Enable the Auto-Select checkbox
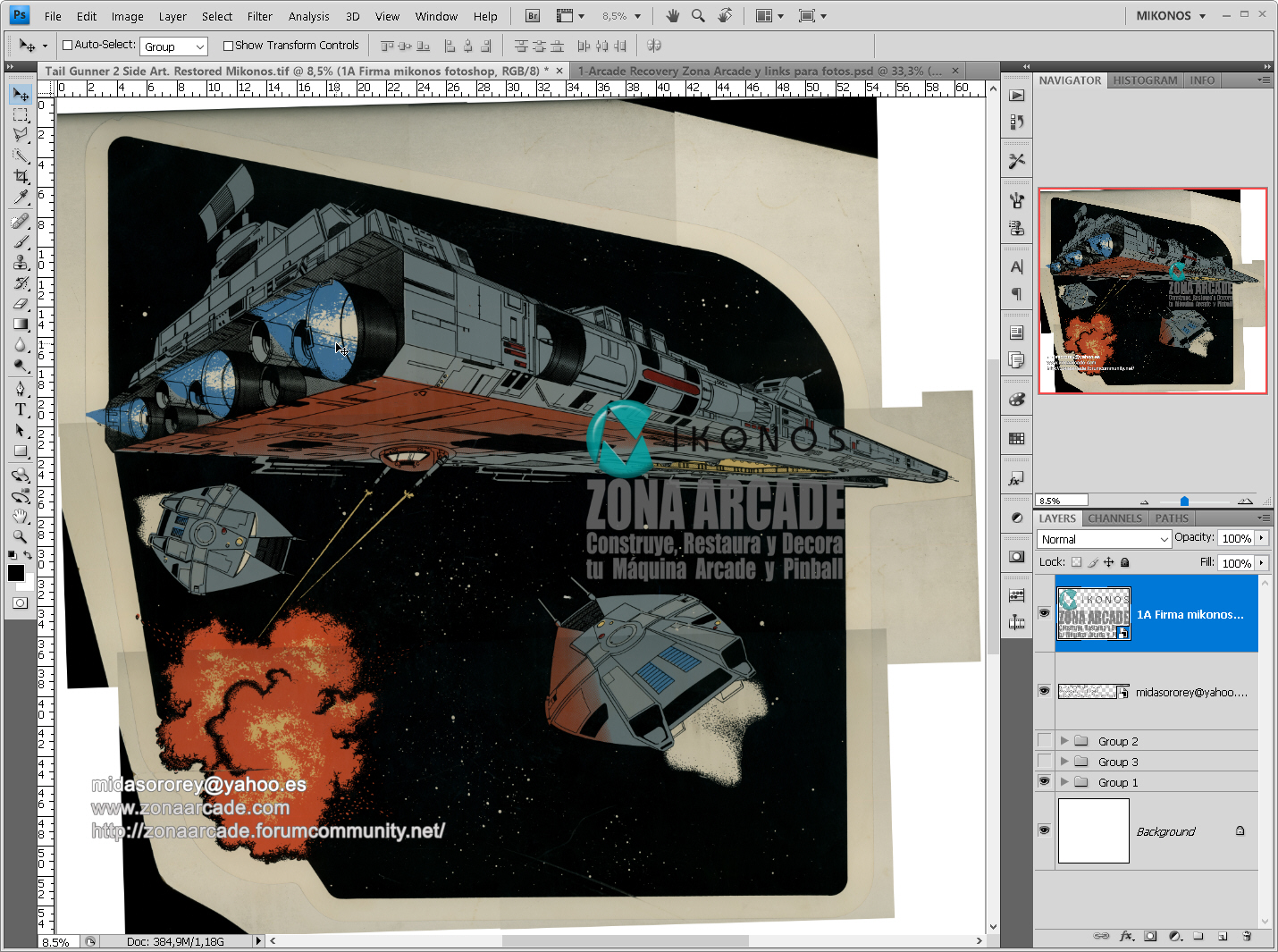Image resolution: width=1278 pixels, height=952 pixels. point(66,45)
